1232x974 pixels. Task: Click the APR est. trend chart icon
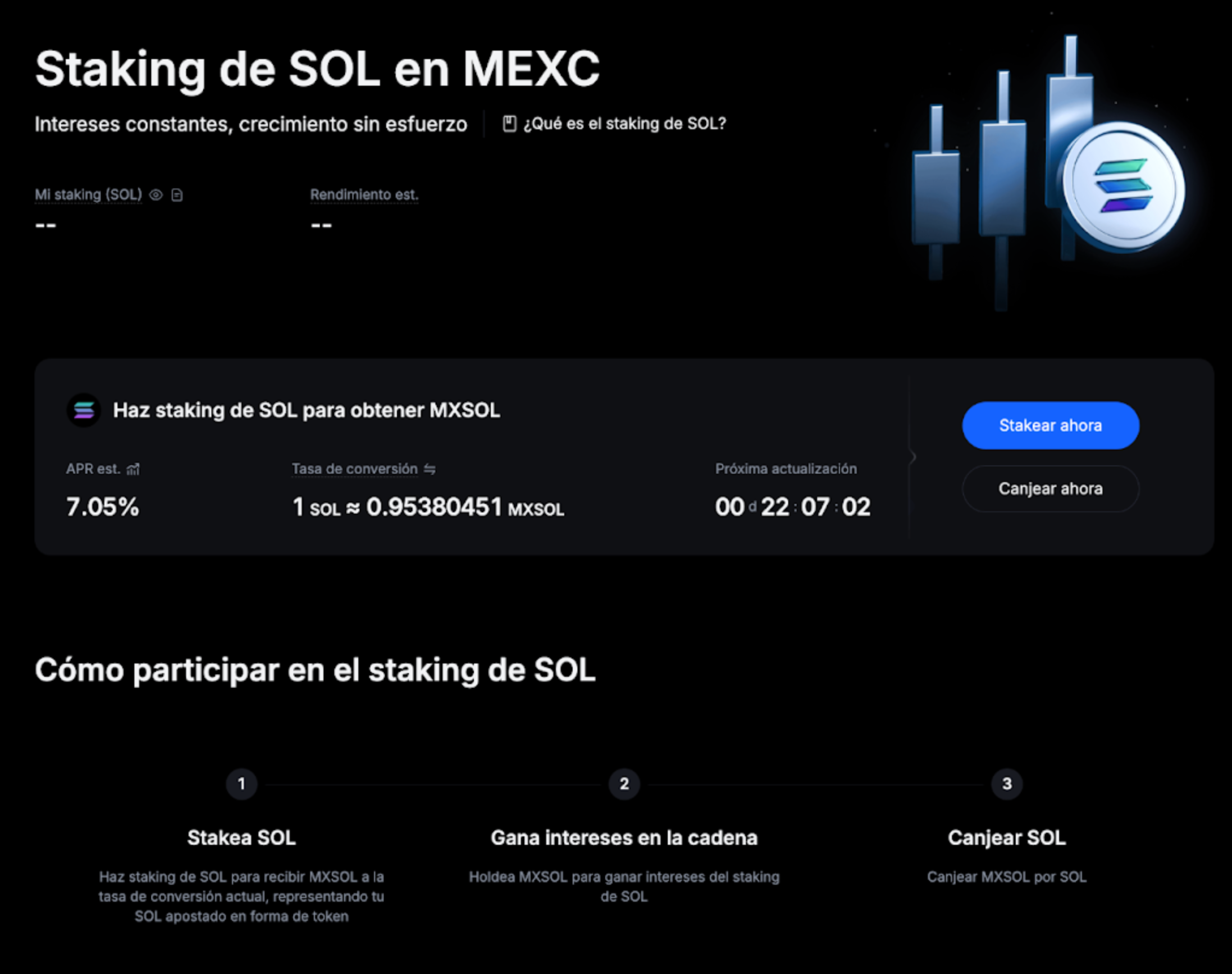133,469
